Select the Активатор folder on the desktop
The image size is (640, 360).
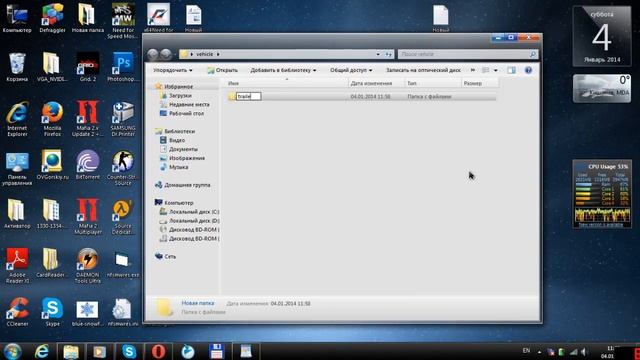(x=17, y=214)
